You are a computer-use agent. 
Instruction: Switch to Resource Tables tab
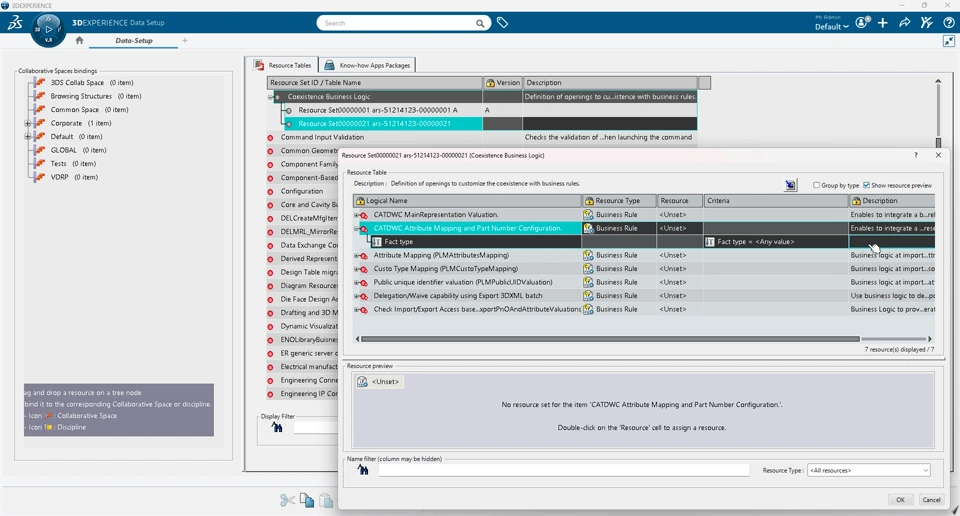click(x=282, y=65)
